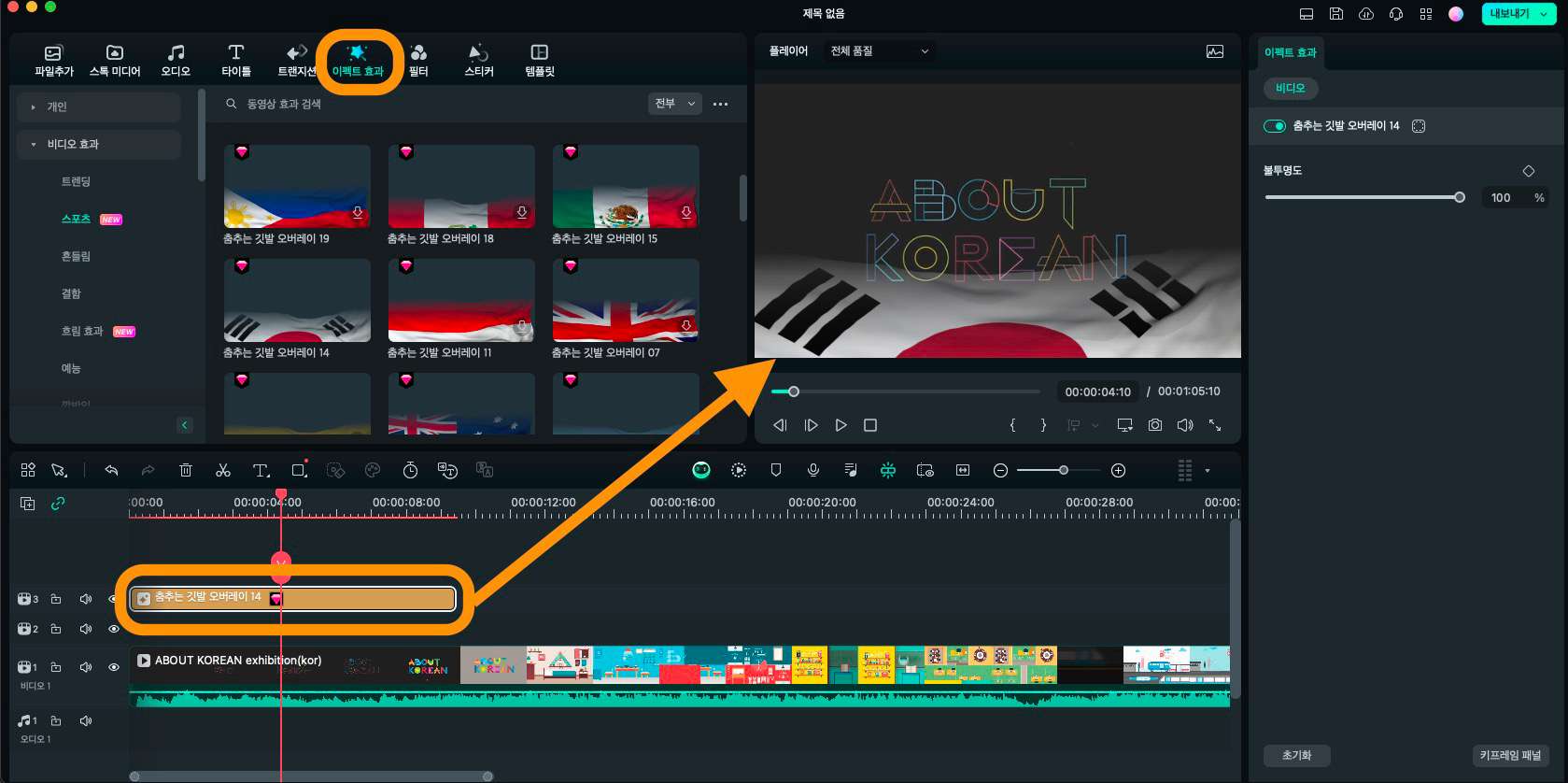Click the 초기화 reset button
Image resolution: width=1568 pixels, height=783 pixels.
point(1297,755)
